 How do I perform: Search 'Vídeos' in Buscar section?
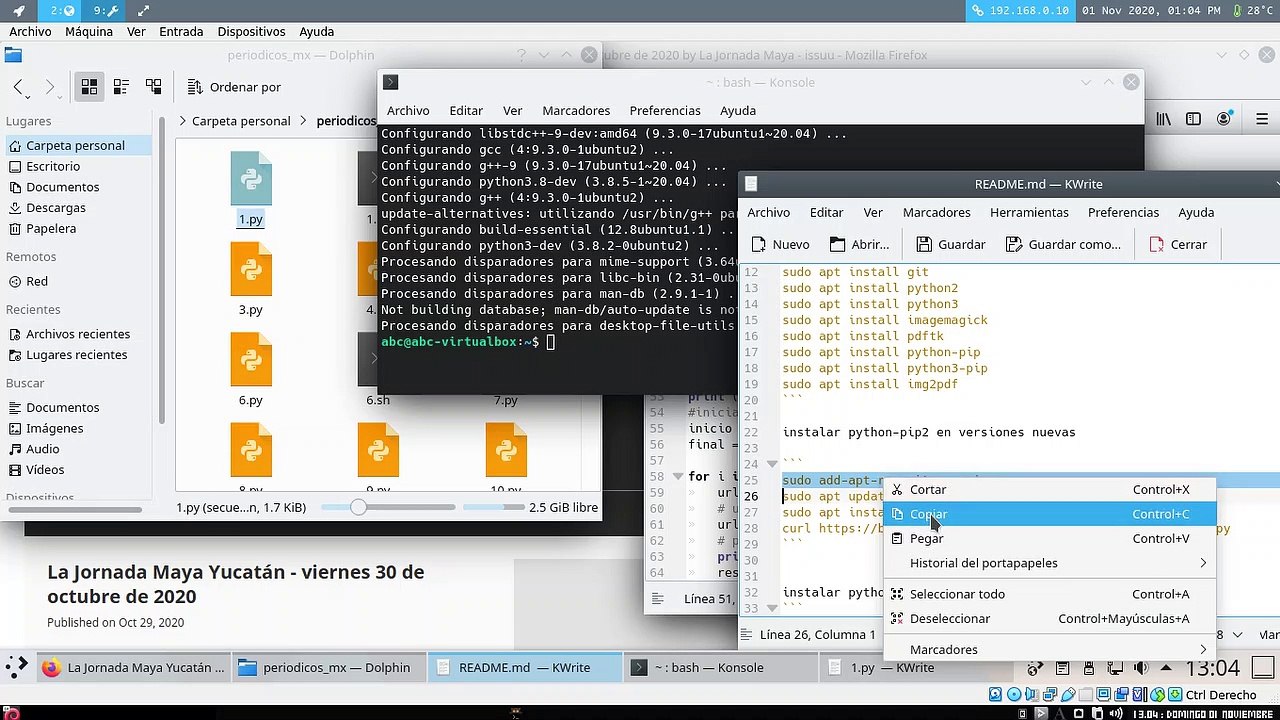click(x=45, y=469)
